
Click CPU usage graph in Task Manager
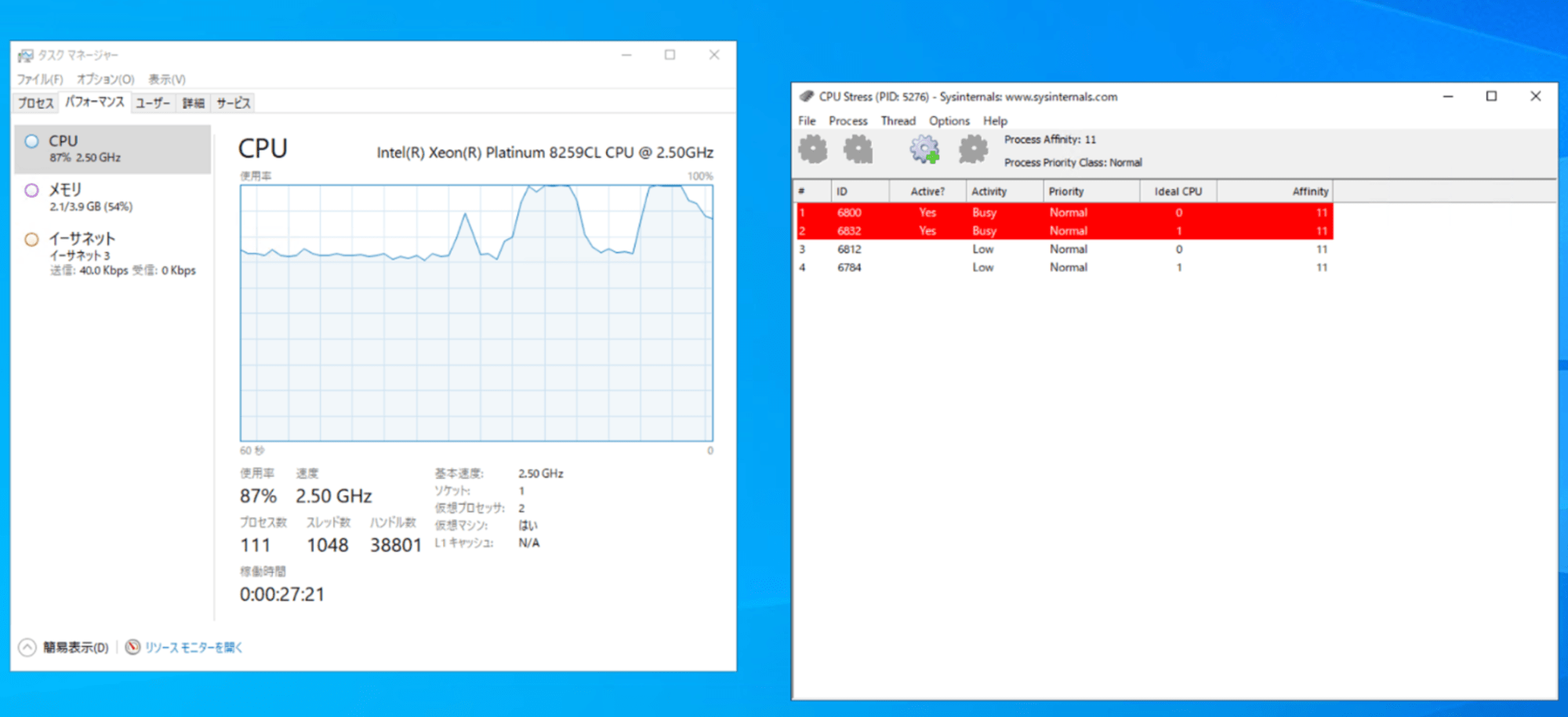477,313
